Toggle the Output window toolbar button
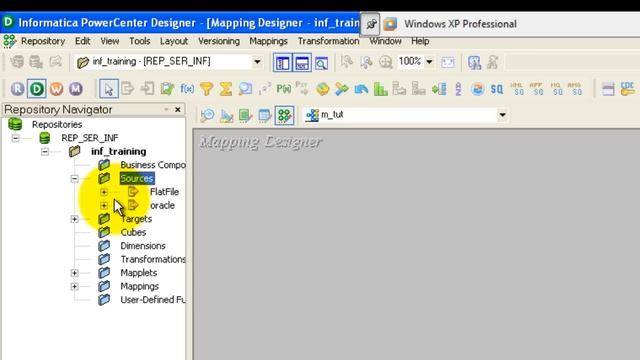This screenshot has height=360, width=640. click(x=302, y=63)
